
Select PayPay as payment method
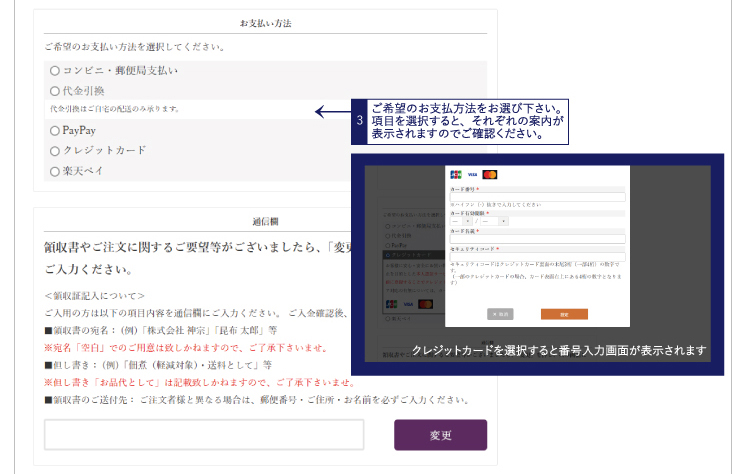pyautogui.click(x=54, y=131)
